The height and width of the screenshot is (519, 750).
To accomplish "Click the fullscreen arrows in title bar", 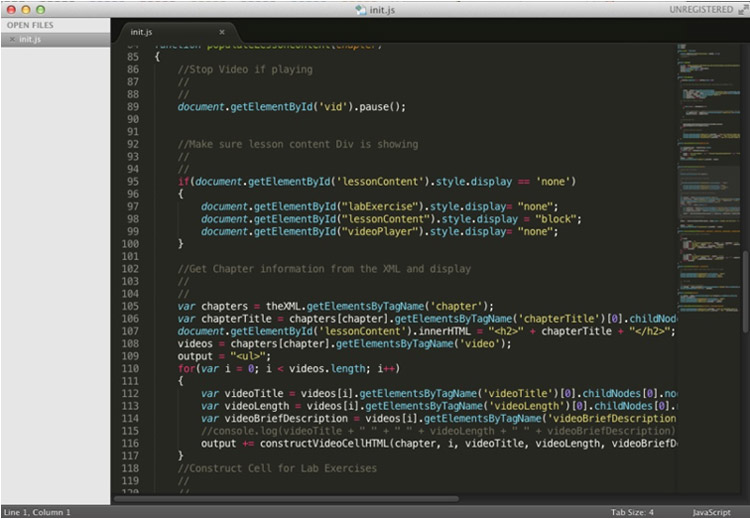I will click(x=743, y=10).
